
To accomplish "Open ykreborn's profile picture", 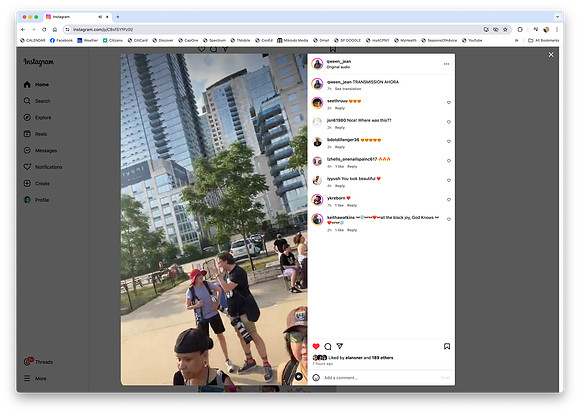I will tap(317, 200).
